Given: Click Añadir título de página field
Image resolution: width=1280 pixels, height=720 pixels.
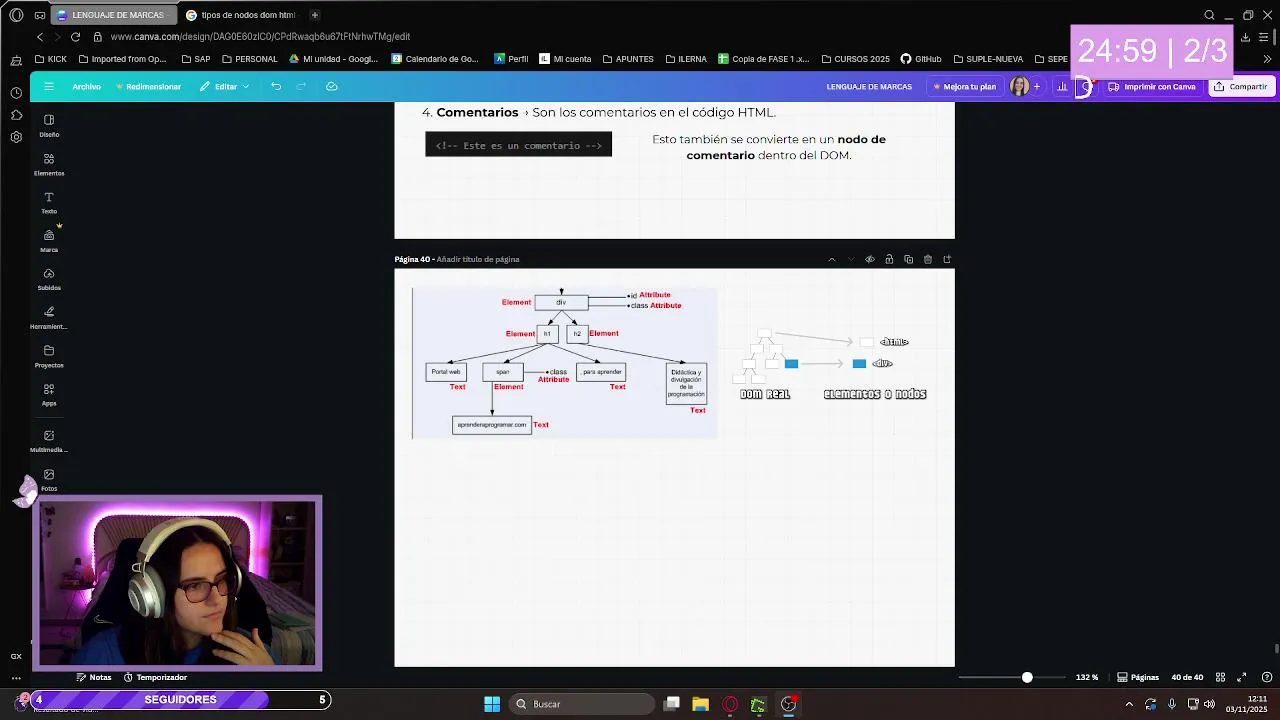Looking at the screenshot, I should tap(478, 259).
